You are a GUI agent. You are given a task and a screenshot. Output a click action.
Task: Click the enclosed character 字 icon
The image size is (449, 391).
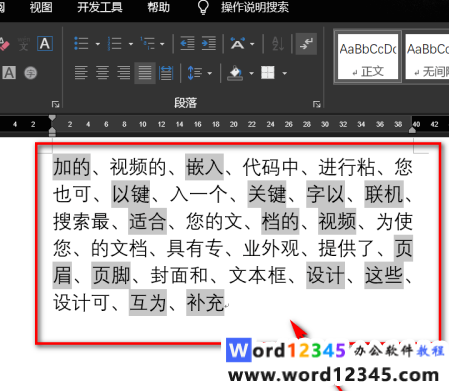[31, 73]
